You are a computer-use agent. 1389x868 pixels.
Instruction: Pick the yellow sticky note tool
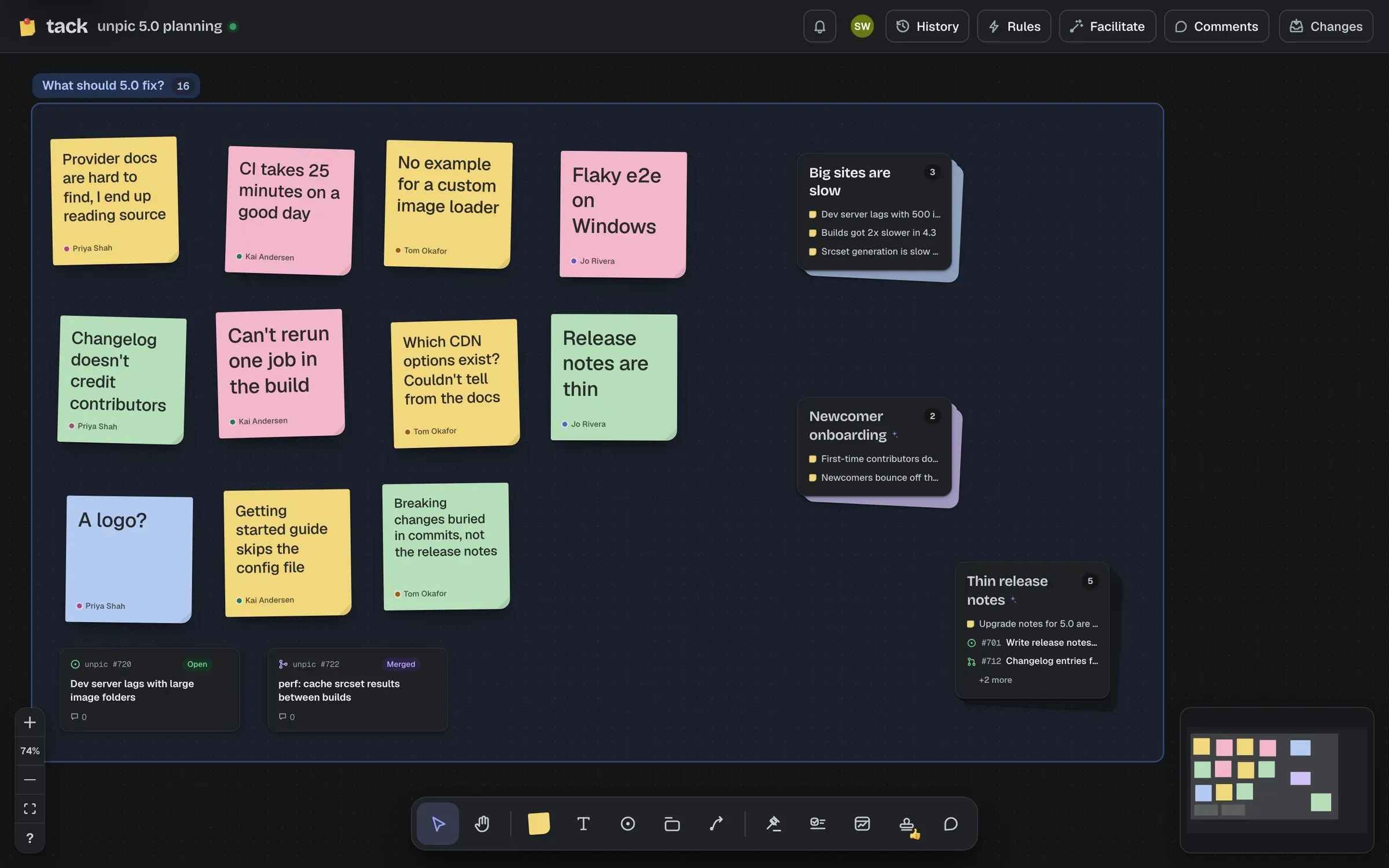[538, 823]
